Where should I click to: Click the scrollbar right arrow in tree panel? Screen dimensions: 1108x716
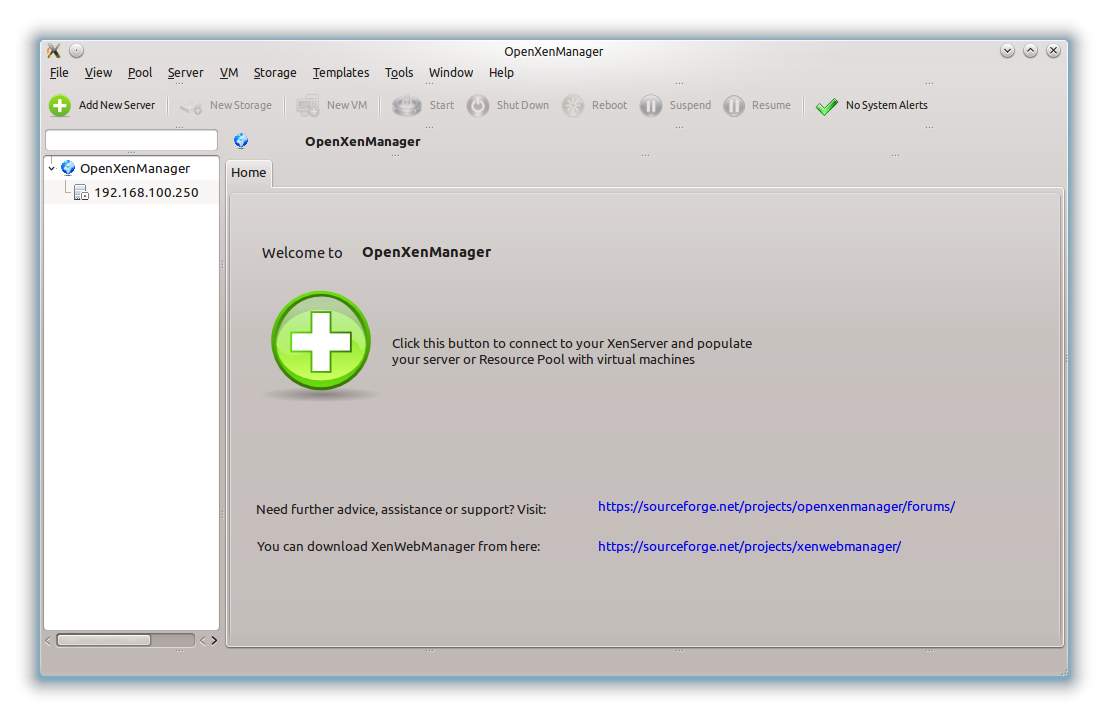(214, 640)
